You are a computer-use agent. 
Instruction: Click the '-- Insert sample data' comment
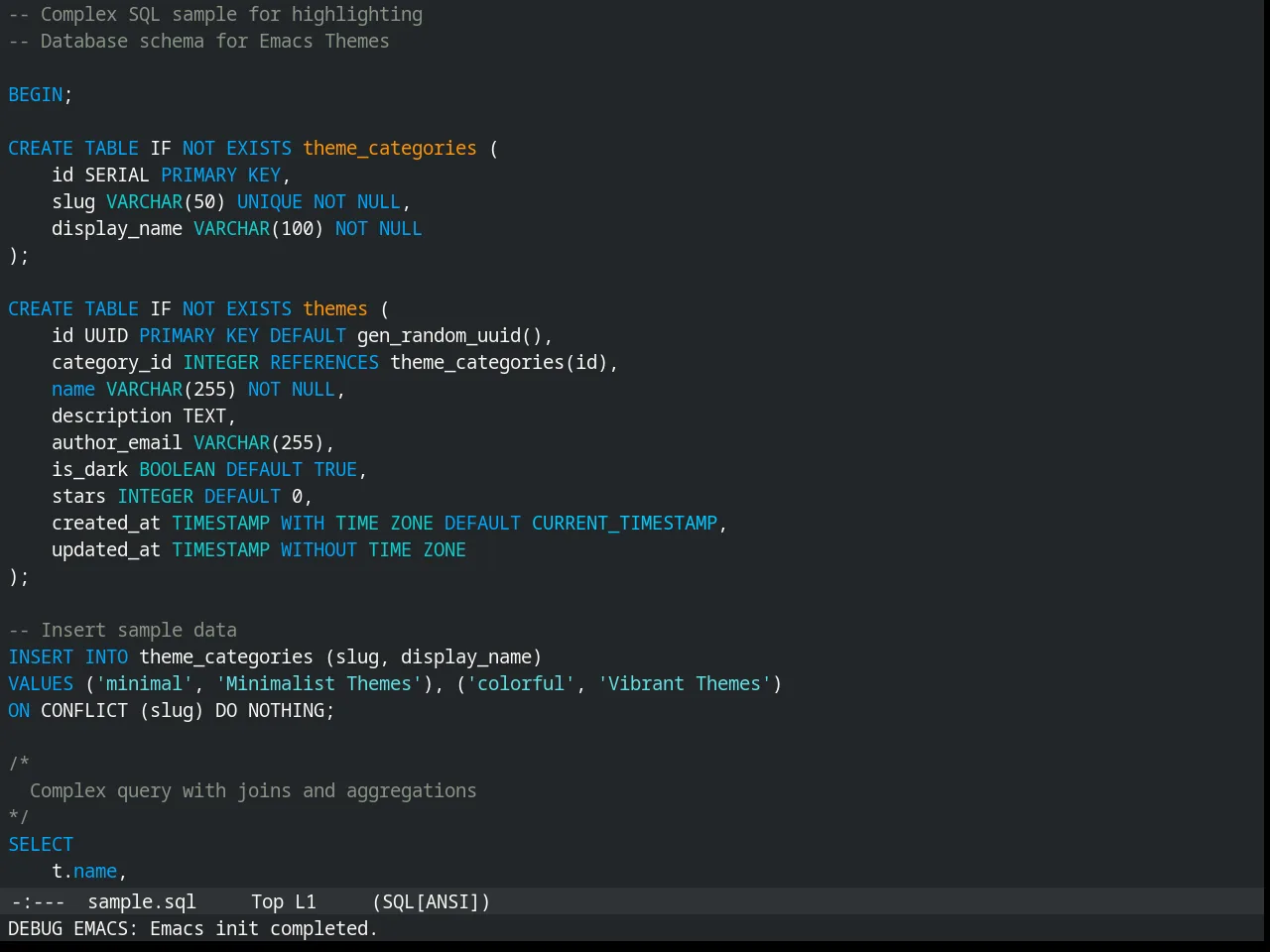pos(122,631)
